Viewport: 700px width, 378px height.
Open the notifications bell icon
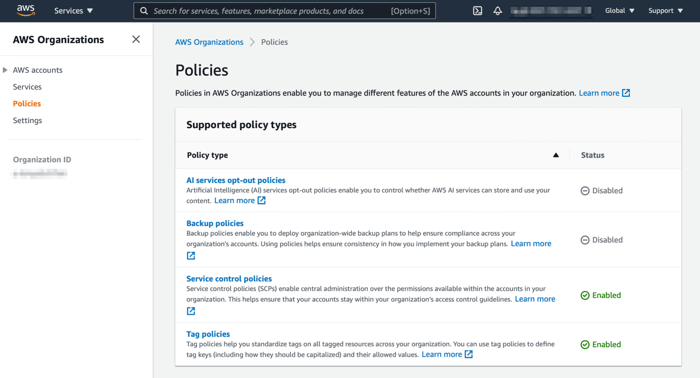pos(497,11)
